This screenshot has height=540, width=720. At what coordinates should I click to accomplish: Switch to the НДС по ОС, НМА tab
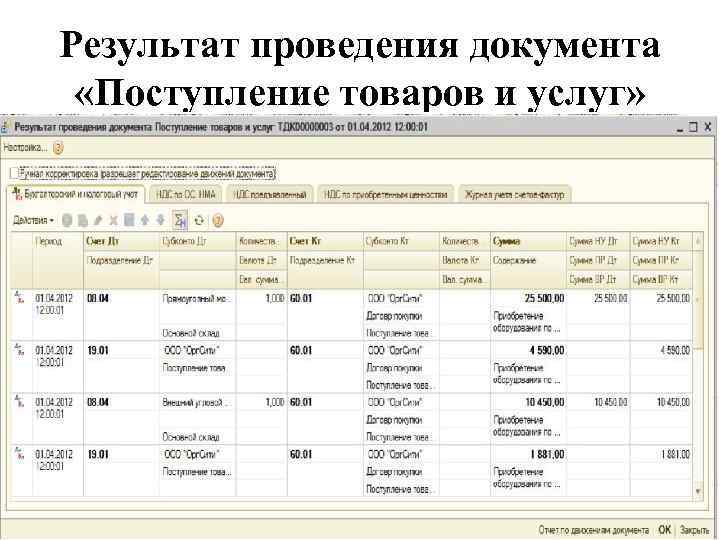(x=186, y=195)
